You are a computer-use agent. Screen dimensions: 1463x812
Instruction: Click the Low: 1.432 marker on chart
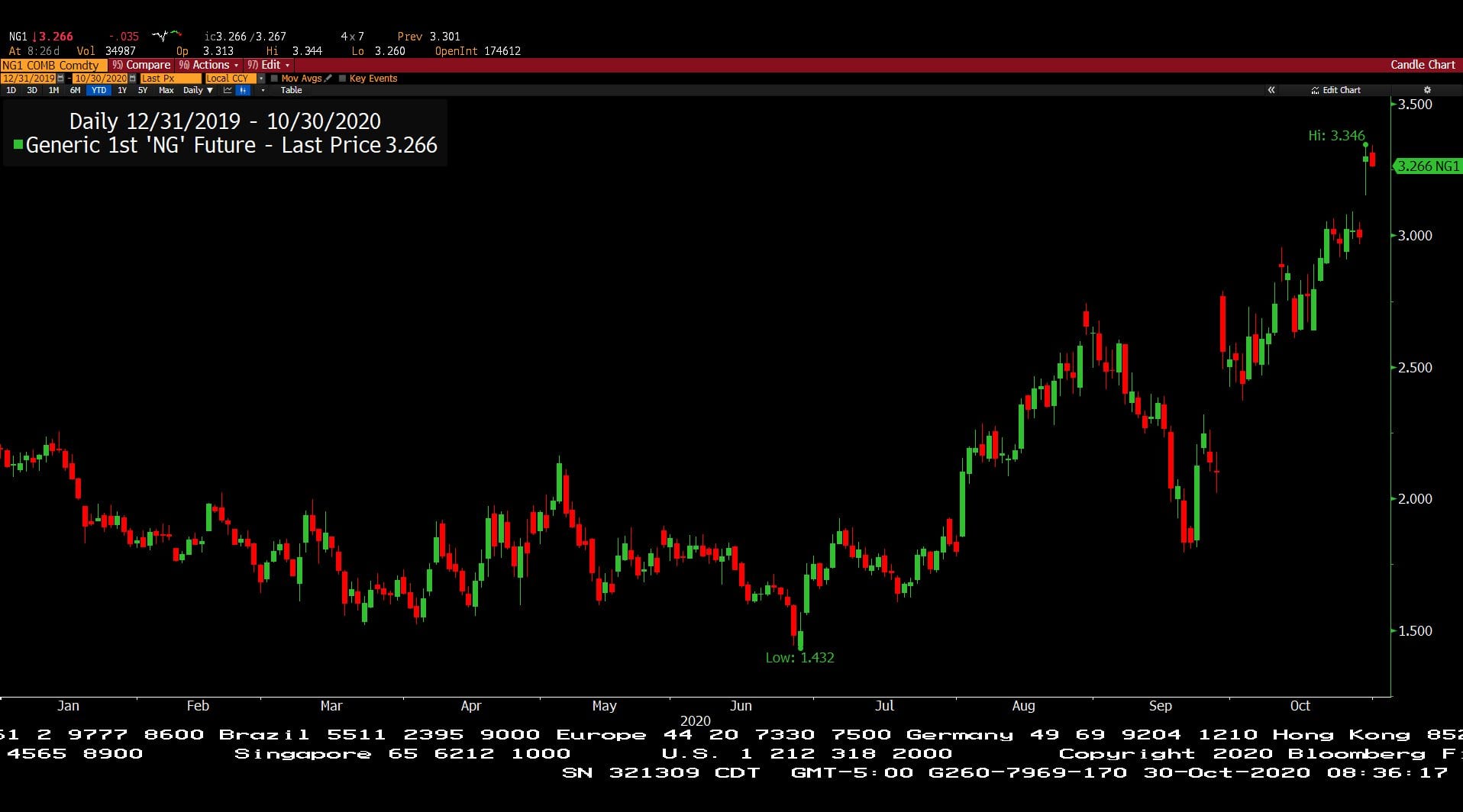pyautogui.click(x=799, y=657)
